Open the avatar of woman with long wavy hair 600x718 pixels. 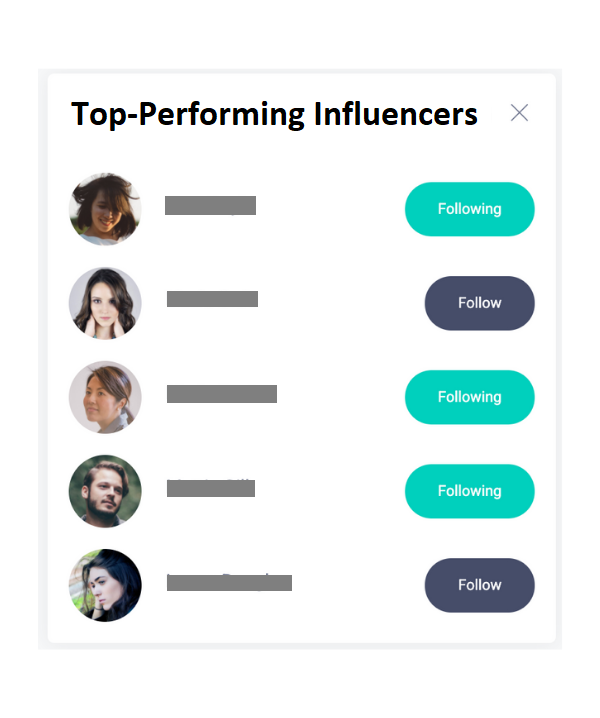click(105, 303)
